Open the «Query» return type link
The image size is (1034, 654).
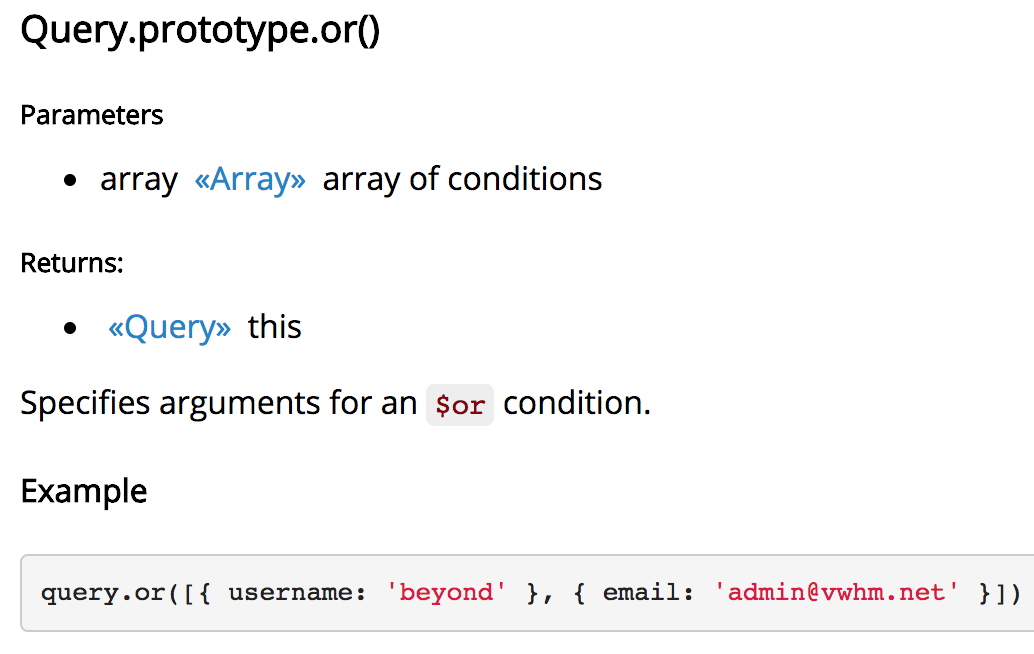[x=169, y=327]
